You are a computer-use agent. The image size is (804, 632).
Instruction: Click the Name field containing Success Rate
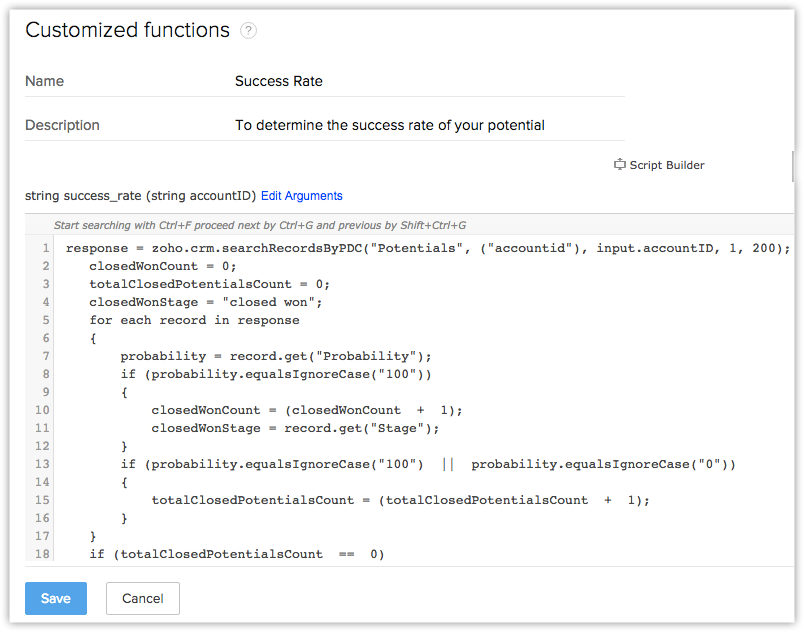279,81
